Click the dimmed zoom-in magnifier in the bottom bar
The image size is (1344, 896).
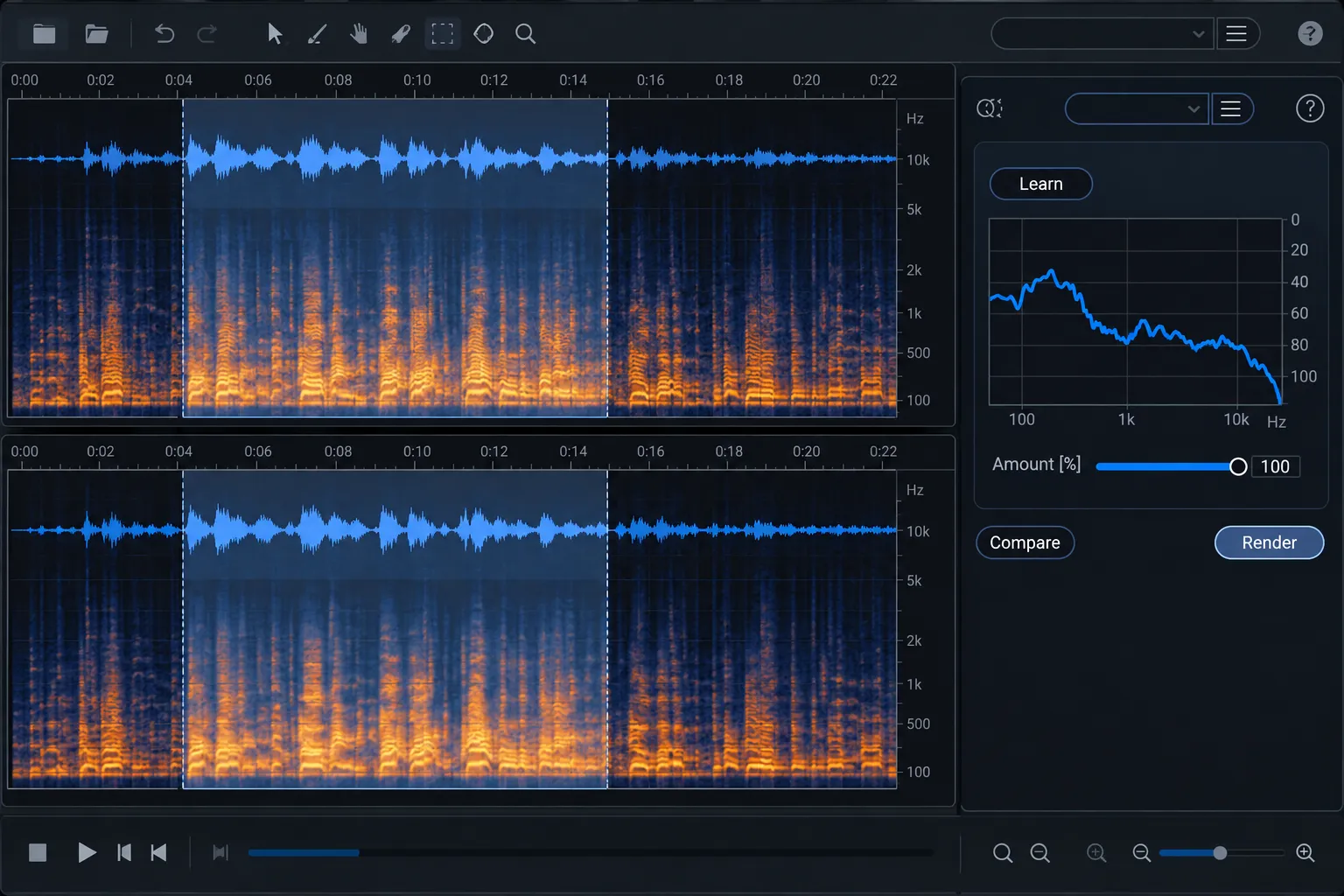(x=1096, y=853)
